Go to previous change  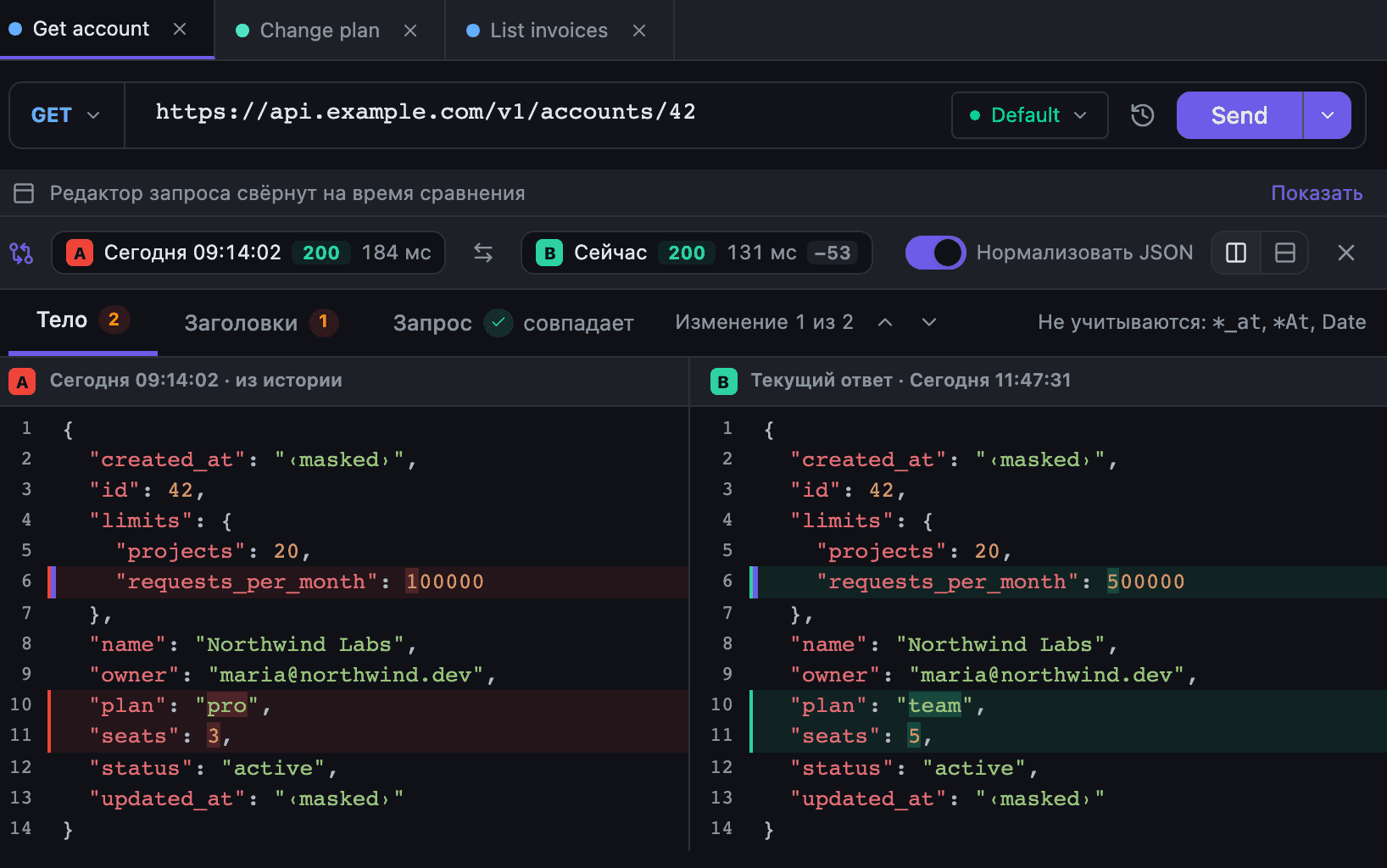click(885, 322)
